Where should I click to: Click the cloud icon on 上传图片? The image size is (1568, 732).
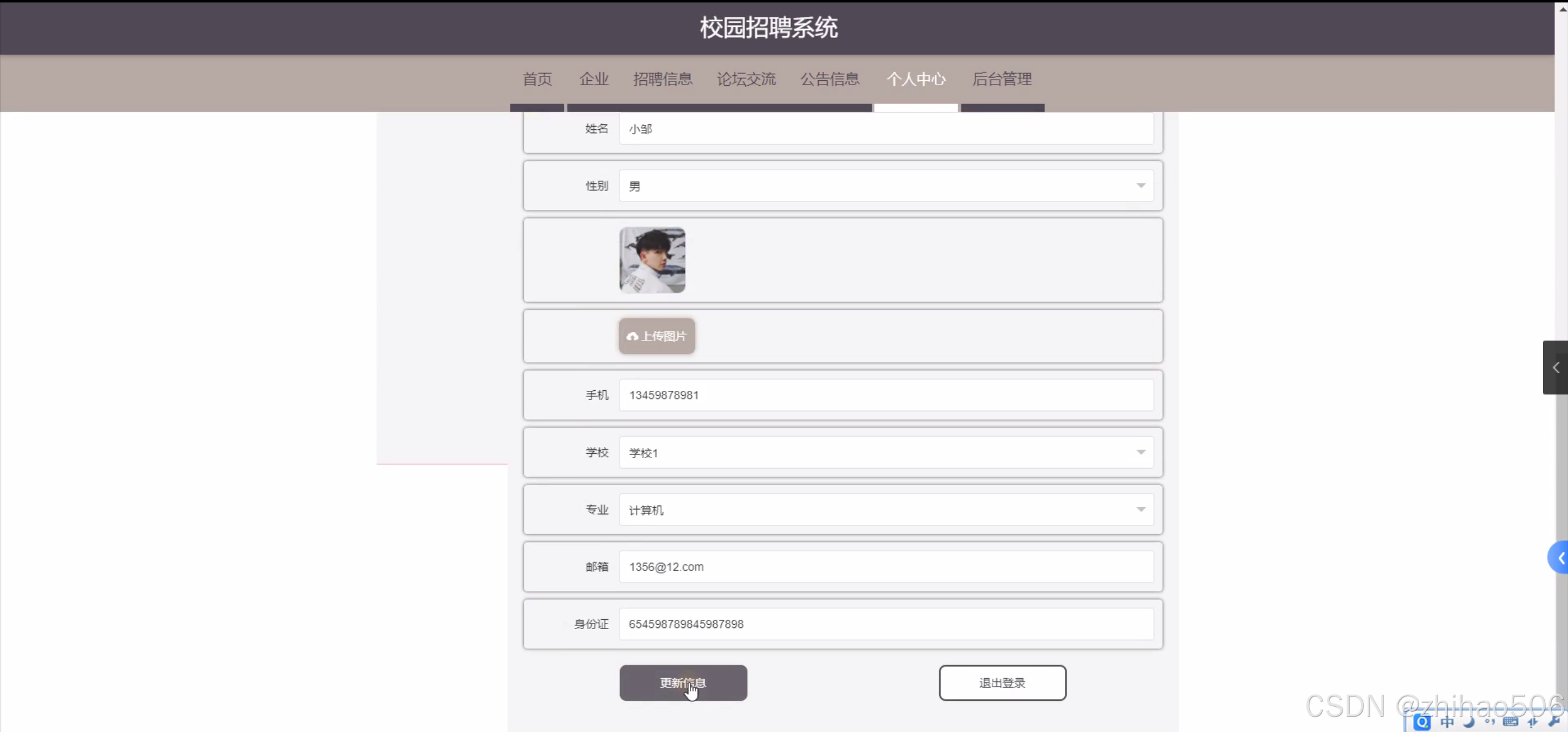click(x=632, y=336)
